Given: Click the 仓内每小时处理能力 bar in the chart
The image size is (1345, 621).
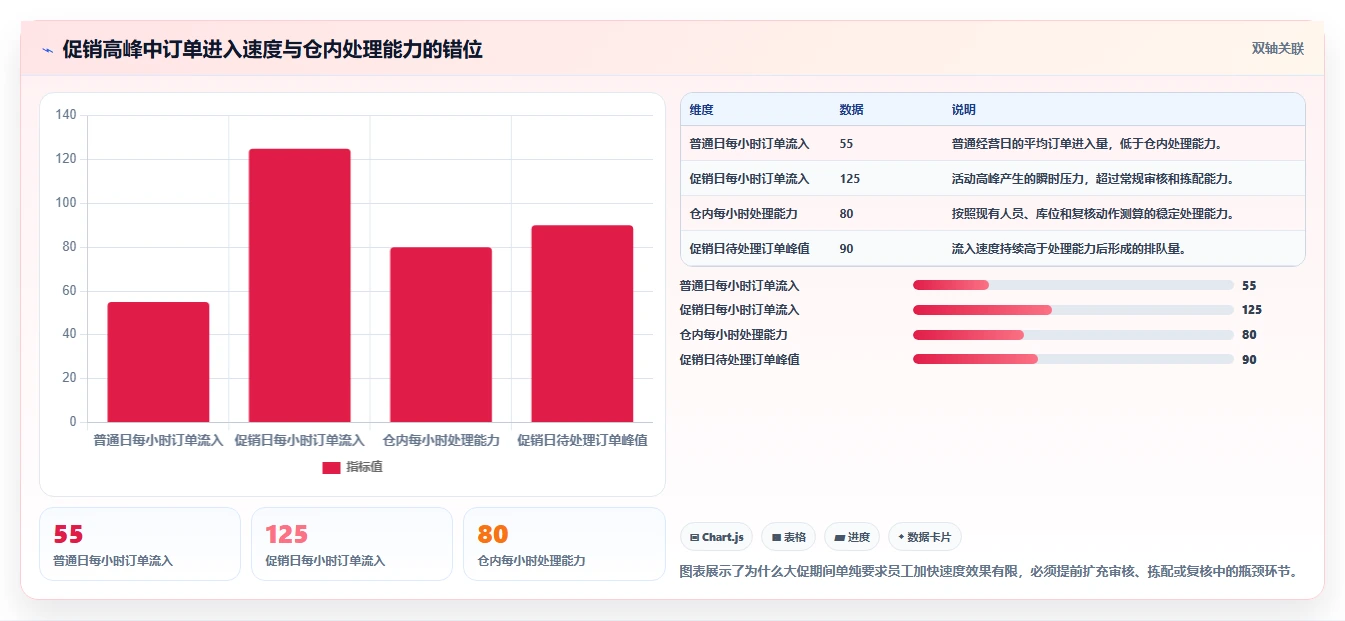Looking at the screenshot, I should [441, 334].
